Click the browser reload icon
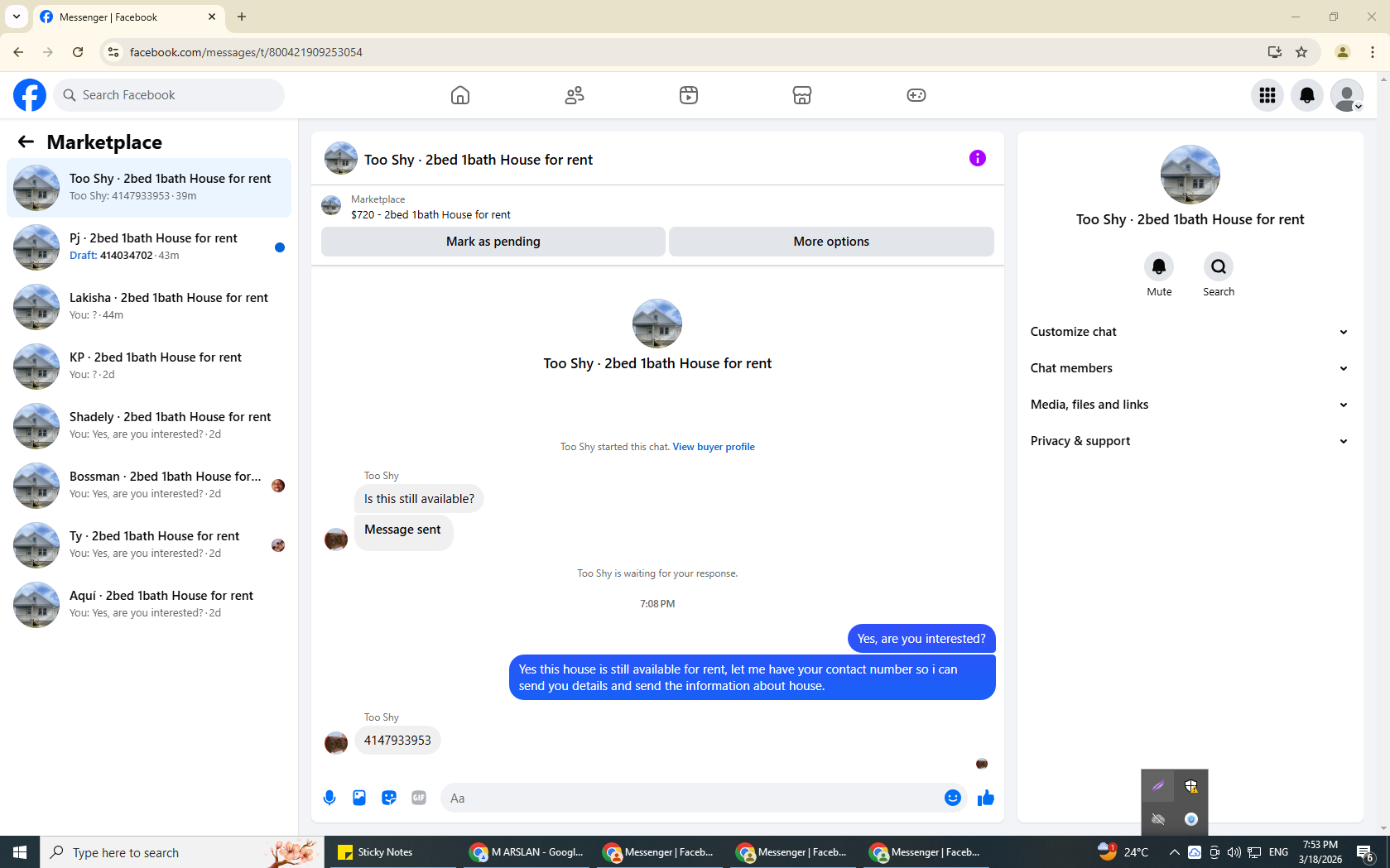This screenshot has width=1390, height=868. [x=78, y=52]
